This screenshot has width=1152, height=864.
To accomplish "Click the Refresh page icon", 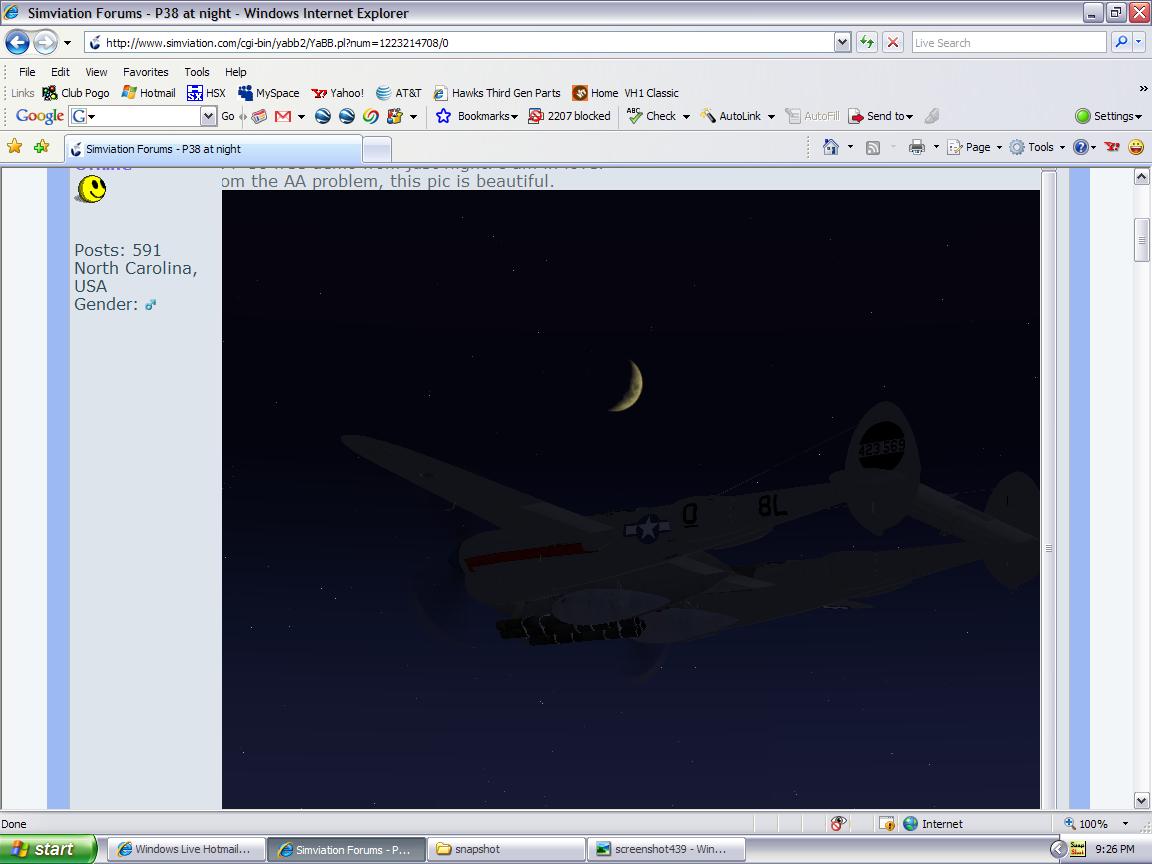I will pyautogui.click(x=866, y=42).
